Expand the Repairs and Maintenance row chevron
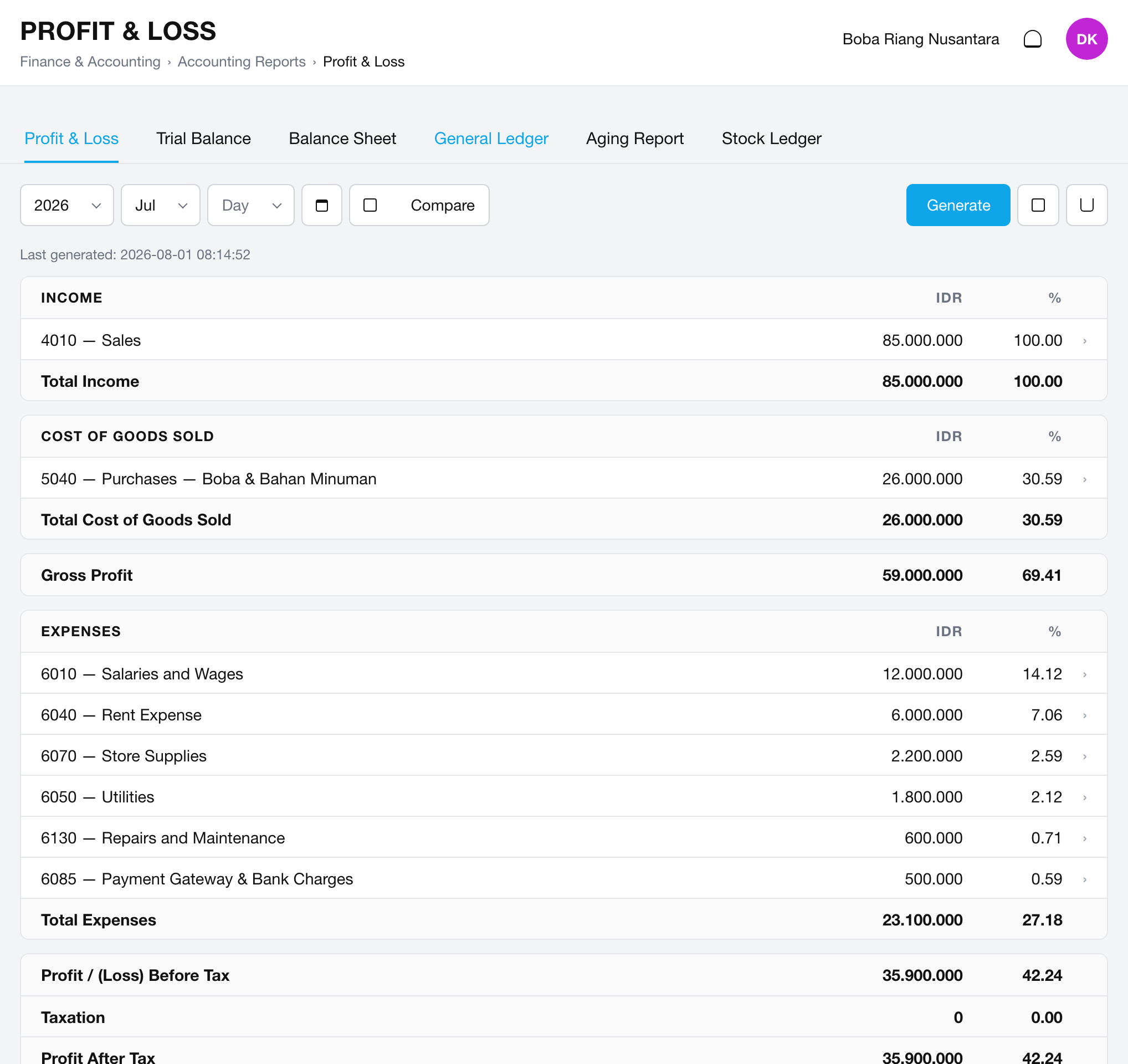The height and width of the screenshot is (1064, 1128). point(1084,838)
